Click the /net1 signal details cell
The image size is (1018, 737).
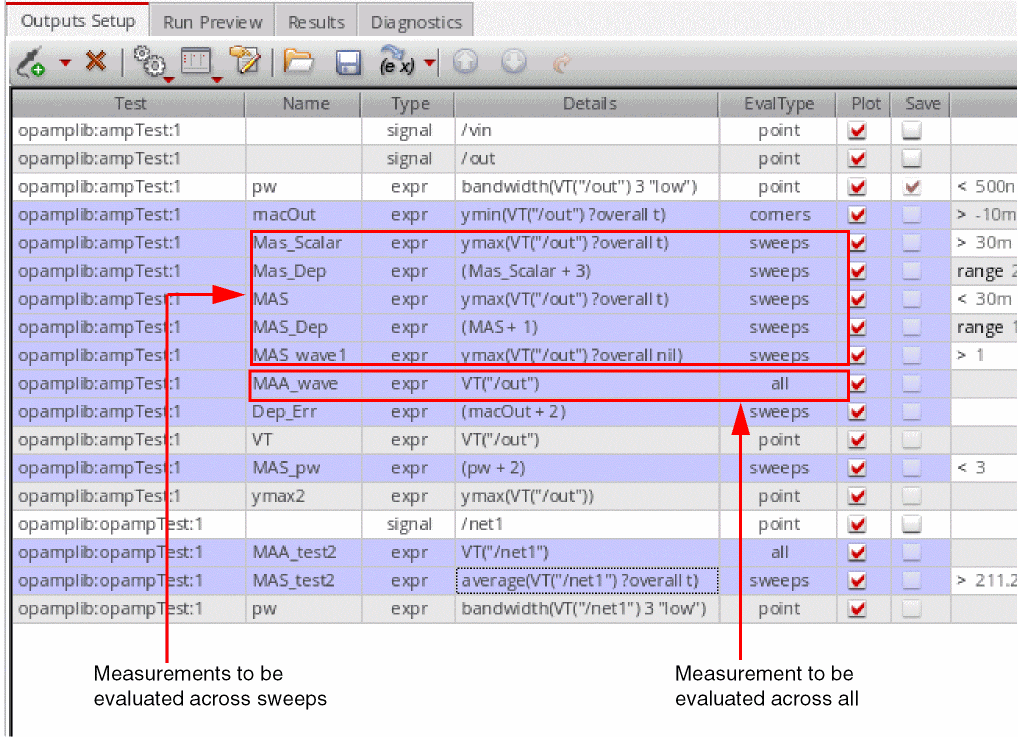click(x=588, y=525)
